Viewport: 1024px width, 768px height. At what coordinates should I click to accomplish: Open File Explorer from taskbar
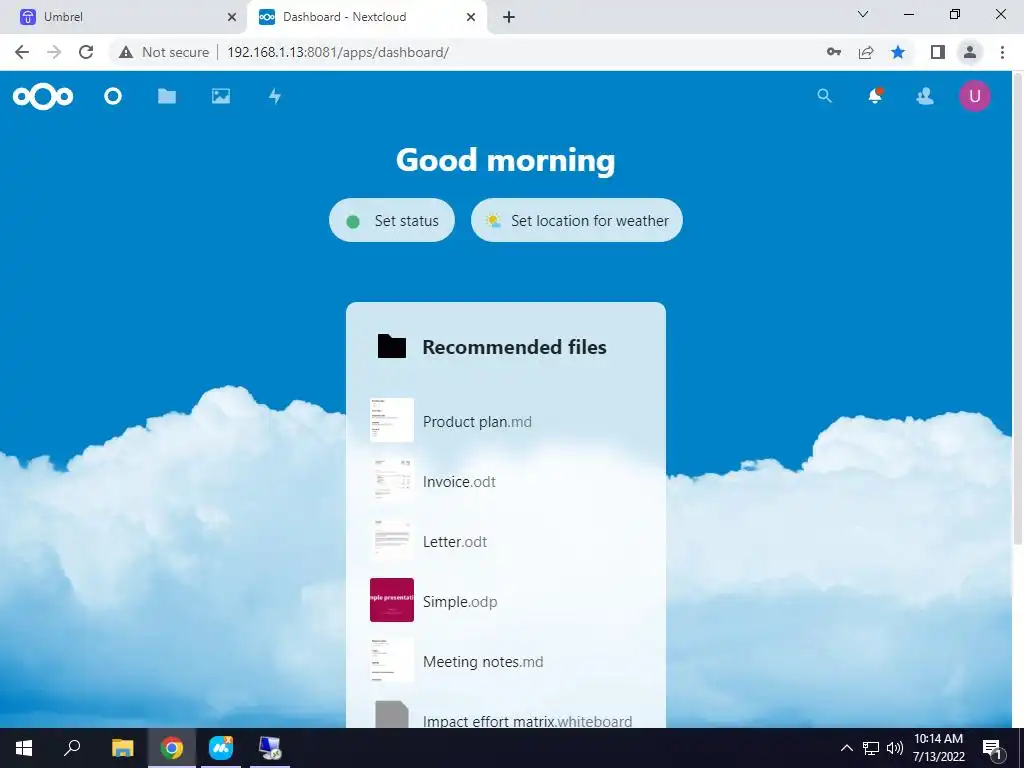(x=122, y=748)
